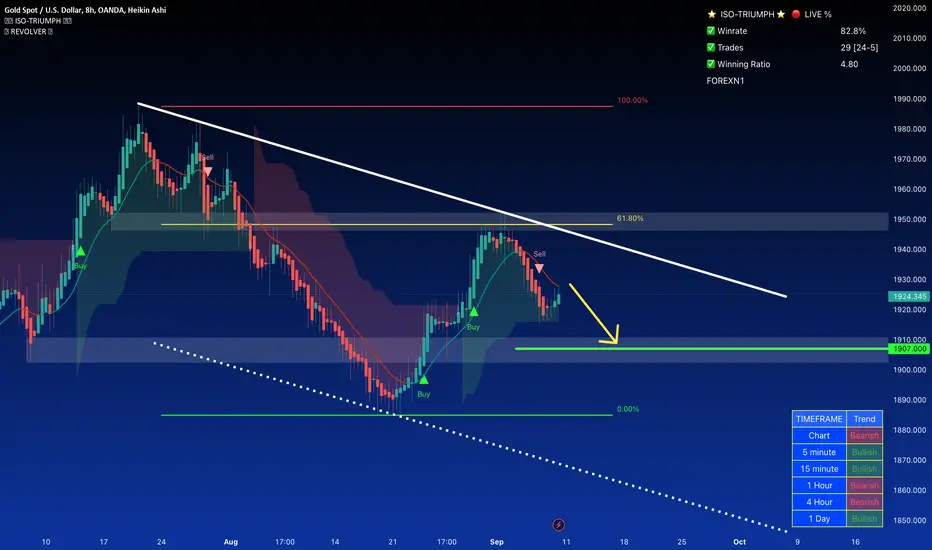This screenshot has height=550, width=932.
Task: Click the green 1907.000 price label
Action: coord(909,349)
